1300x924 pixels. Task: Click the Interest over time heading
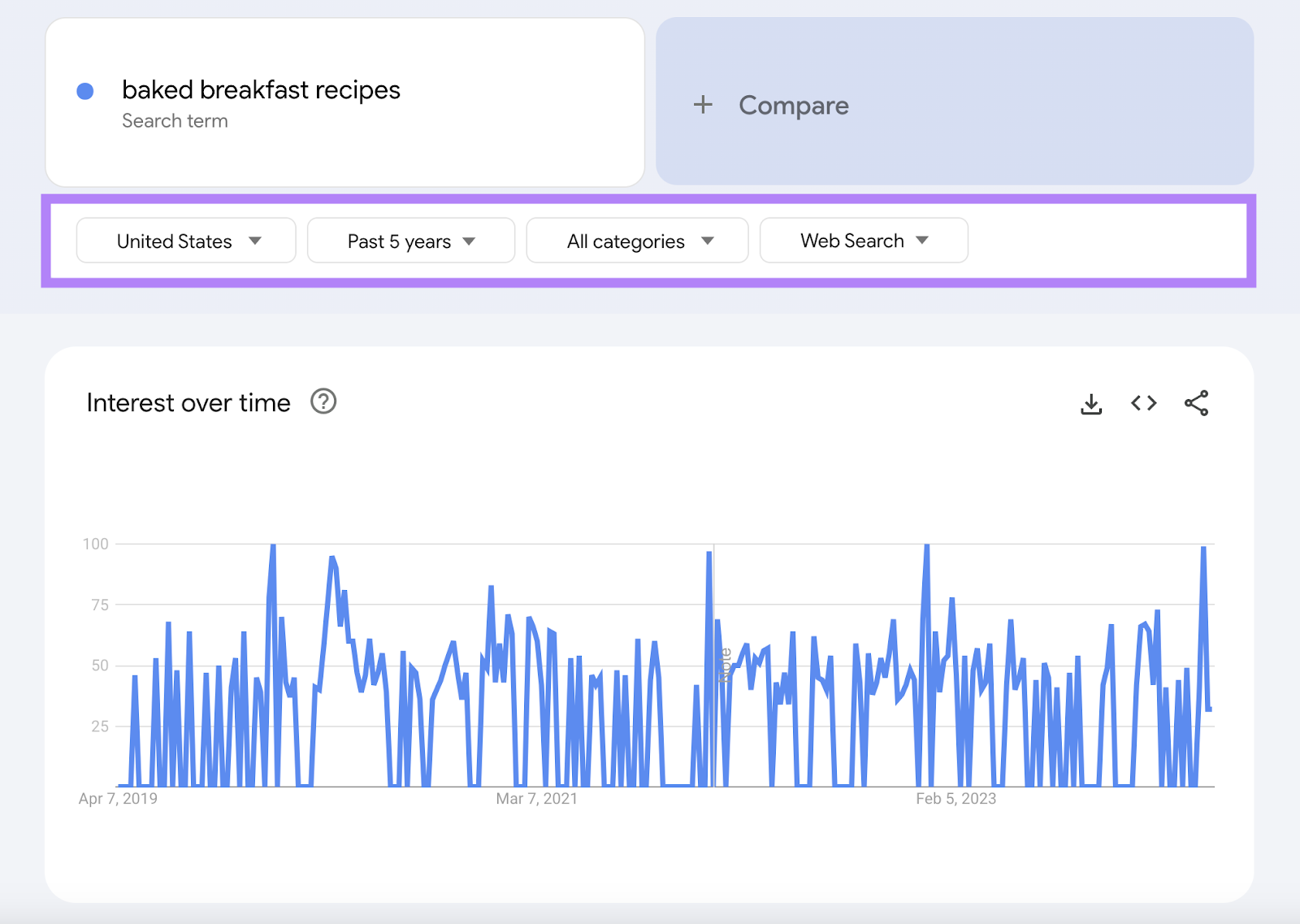188,403
